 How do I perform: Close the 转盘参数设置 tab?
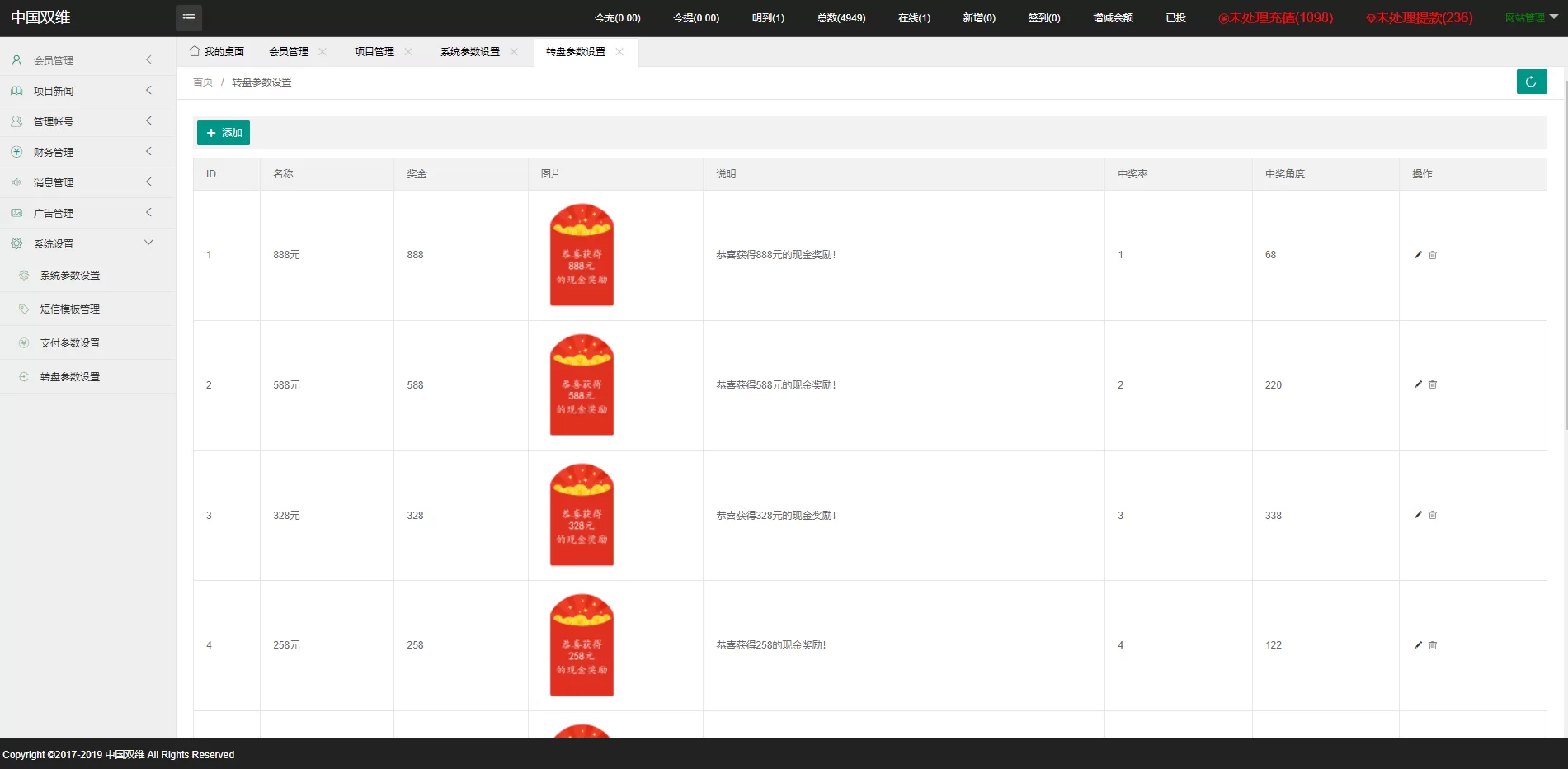pos(619,52)
